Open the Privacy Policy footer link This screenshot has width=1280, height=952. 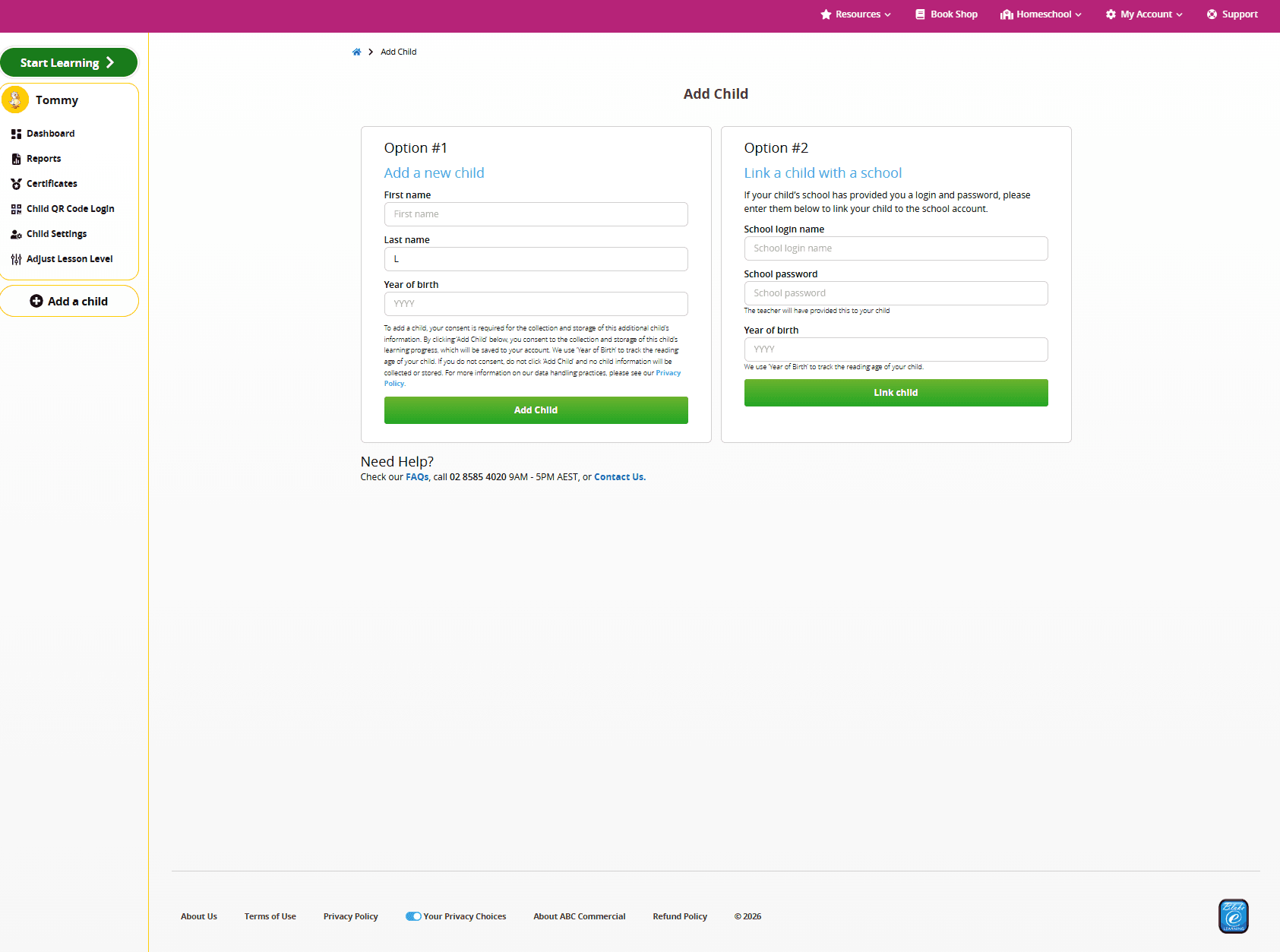coord(351,916)
